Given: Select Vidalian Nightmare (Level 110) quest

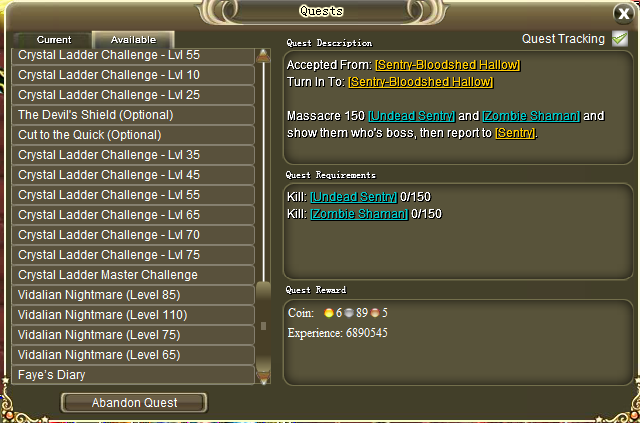Looking at the screenshot, I should tap(133, 315).
